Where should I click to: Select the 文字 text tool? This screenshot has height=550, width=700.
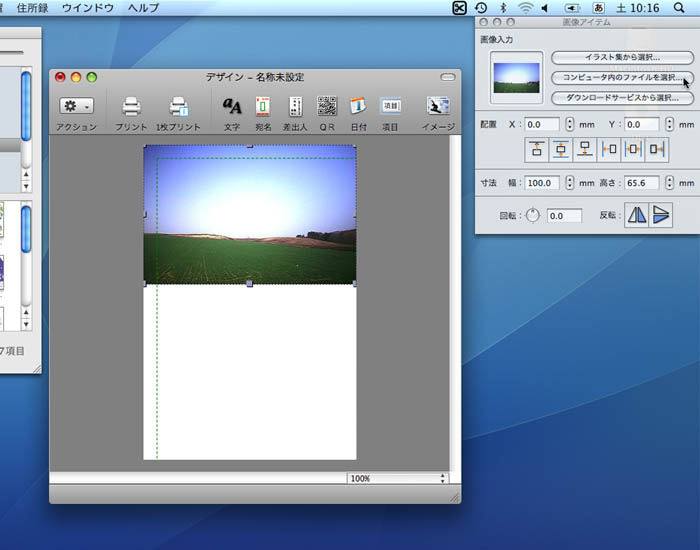(232, 106)
